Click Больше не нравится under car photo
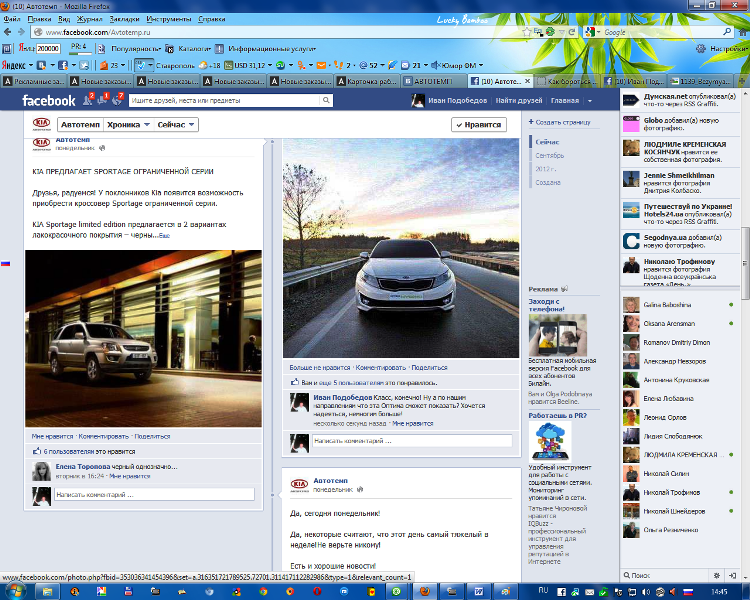Viewport: 750px width, 600px height. [x=320, y=367]
